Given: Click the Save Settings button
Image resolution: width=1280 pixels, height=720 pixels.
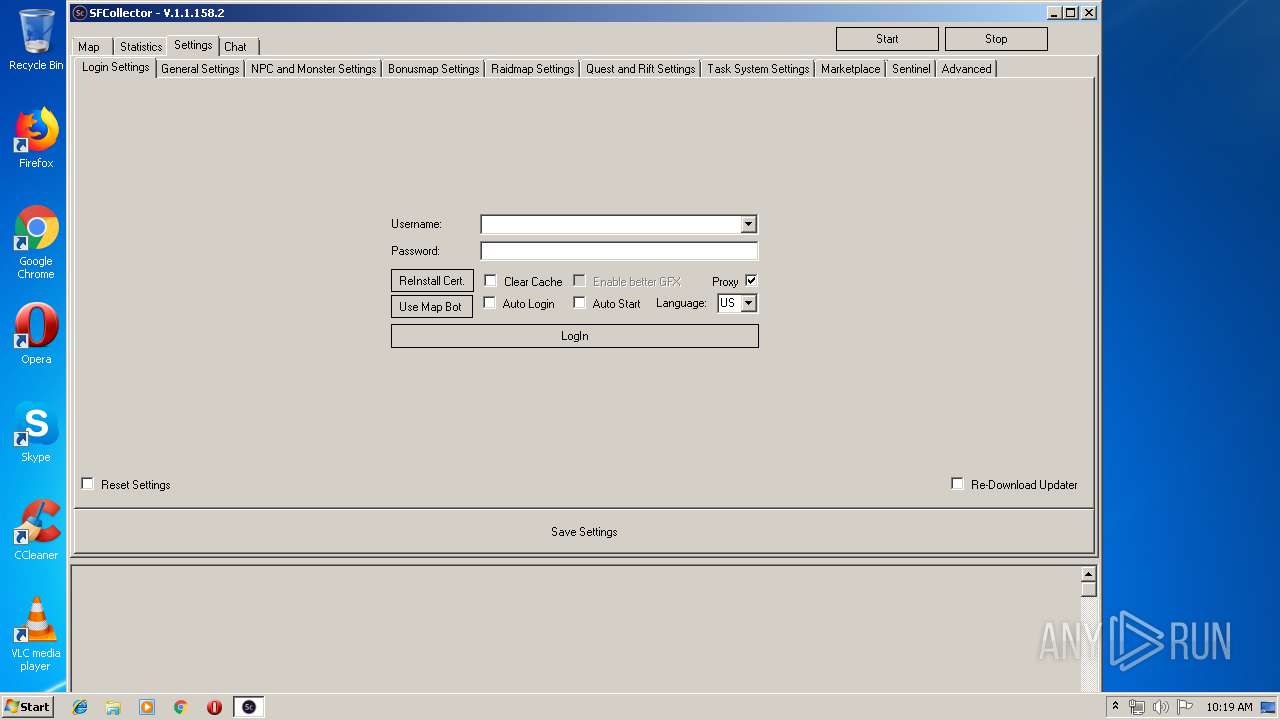Looking at the screenshot, I should click(584, 532).
